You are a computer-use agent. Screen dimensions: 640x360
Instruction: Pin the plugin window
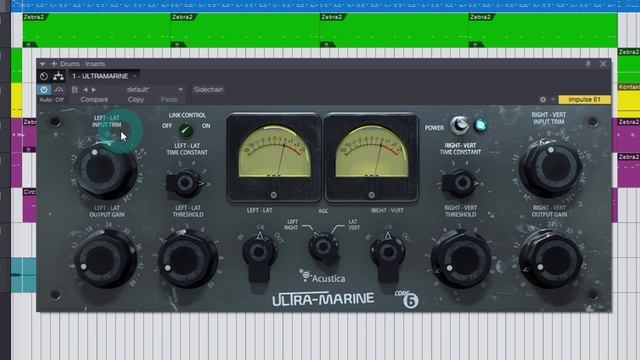pos(588,64)
